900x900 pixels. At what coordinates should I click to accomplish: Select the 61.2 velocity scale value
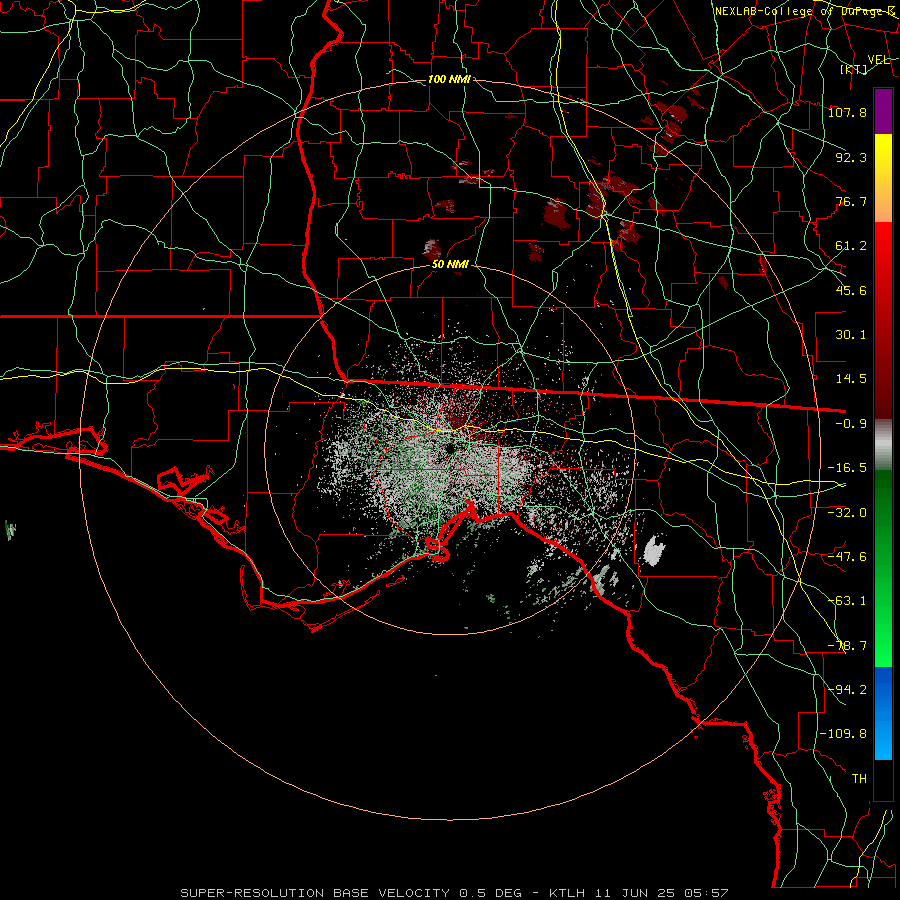click(x=851, y=246)
